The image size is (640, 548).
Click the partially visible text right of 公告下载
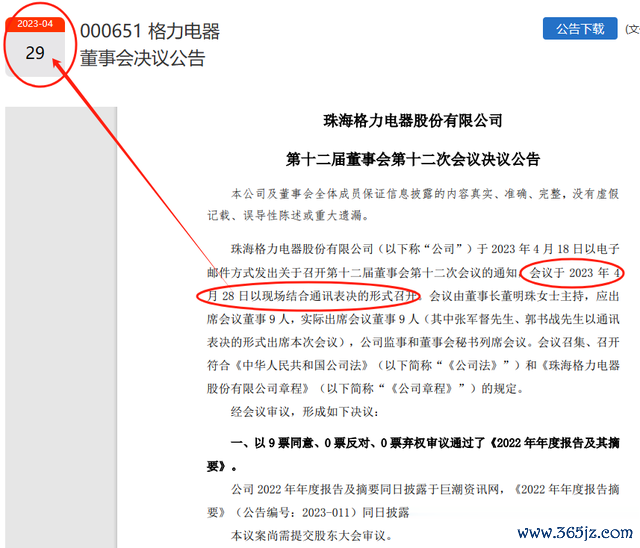632,29
